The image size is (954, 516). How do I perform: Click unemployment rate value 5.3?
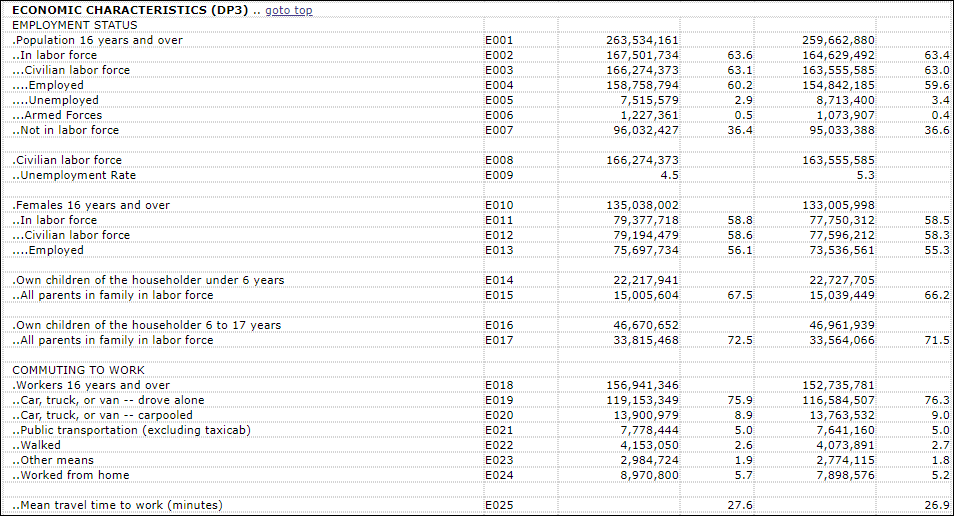pos(865,175)
